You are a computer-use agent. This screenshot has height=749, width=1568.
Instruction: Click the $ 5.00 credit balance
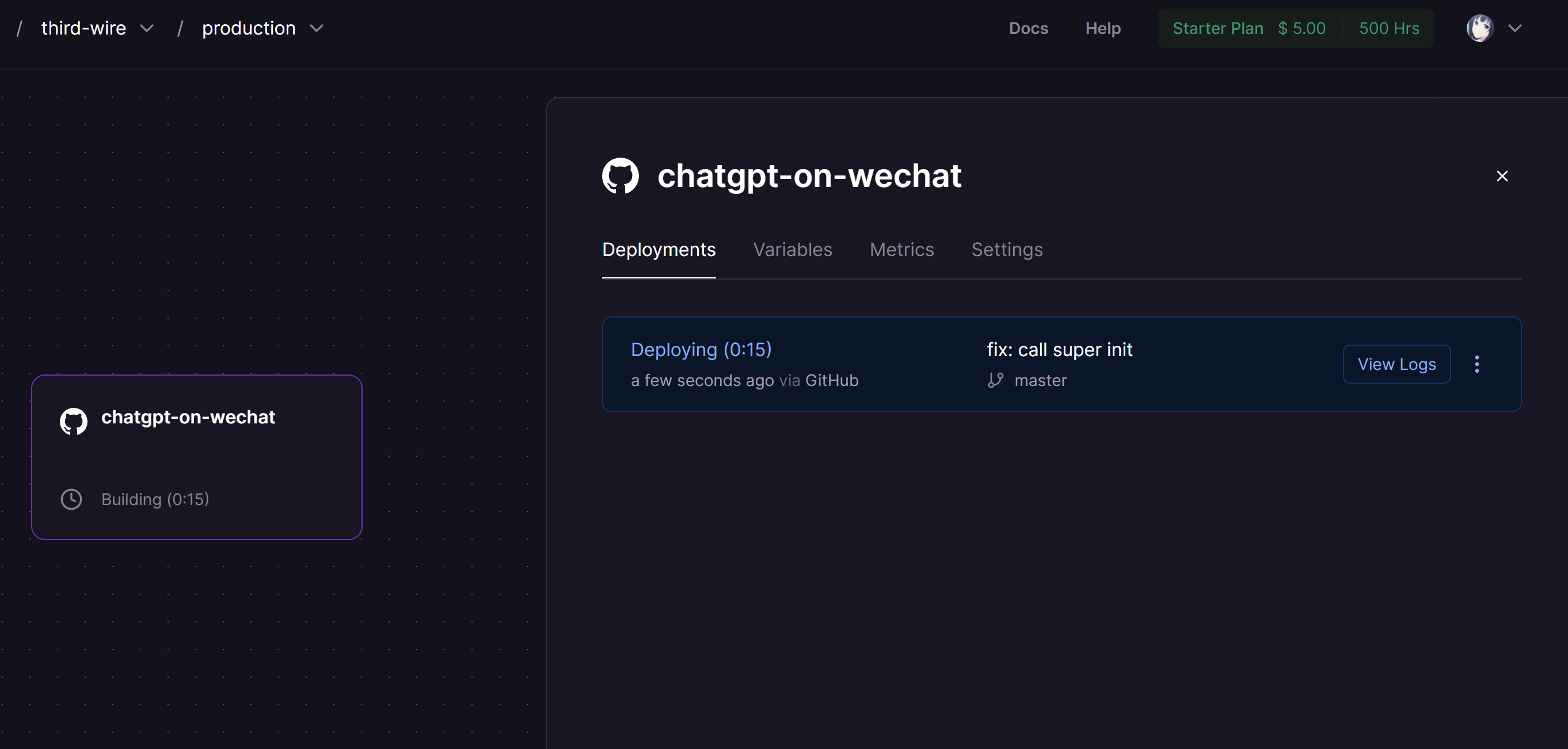pos(1301,28)
